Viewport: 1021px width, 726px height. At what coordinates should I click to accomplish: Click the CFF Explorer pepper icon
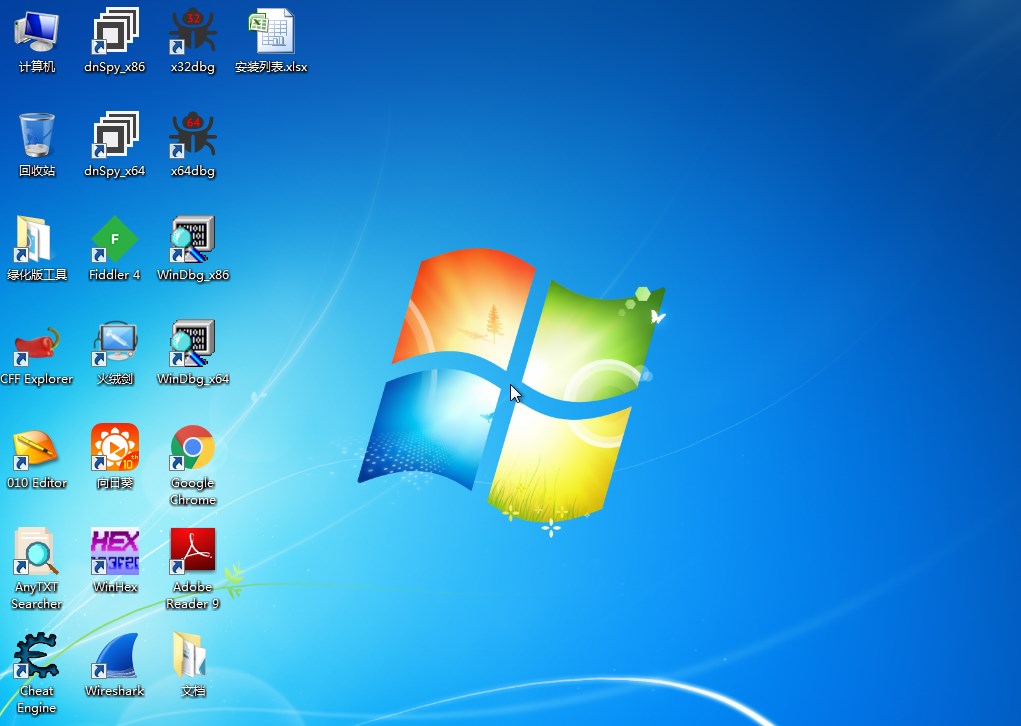point(36,344)
